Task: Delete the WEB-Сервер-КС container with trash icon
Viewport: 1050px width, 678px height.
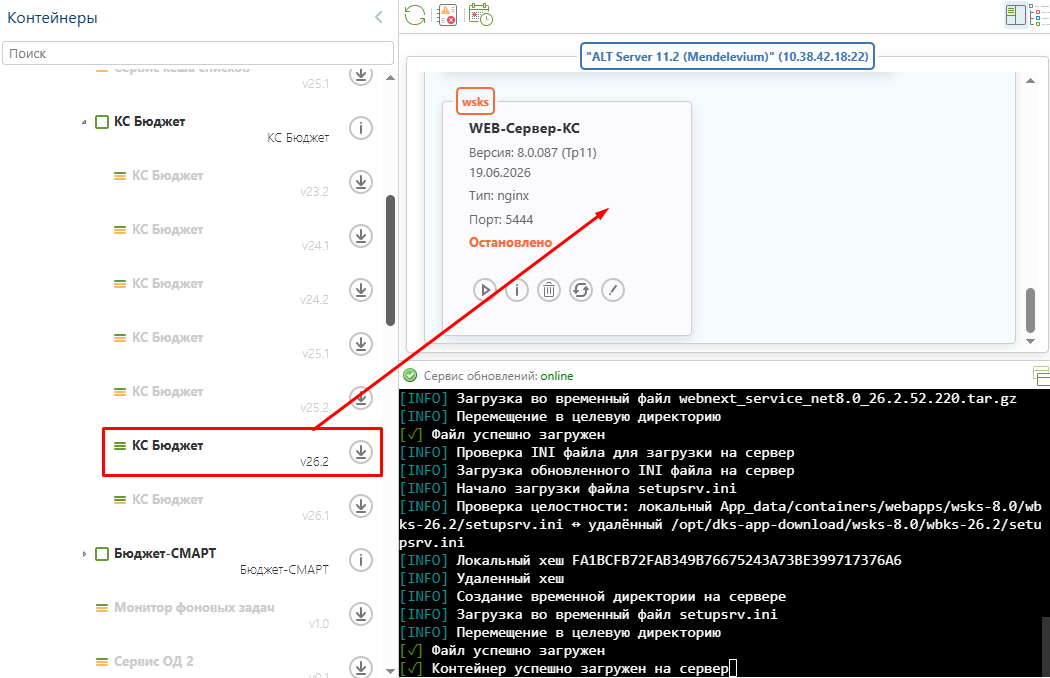Action: (548, 290)
